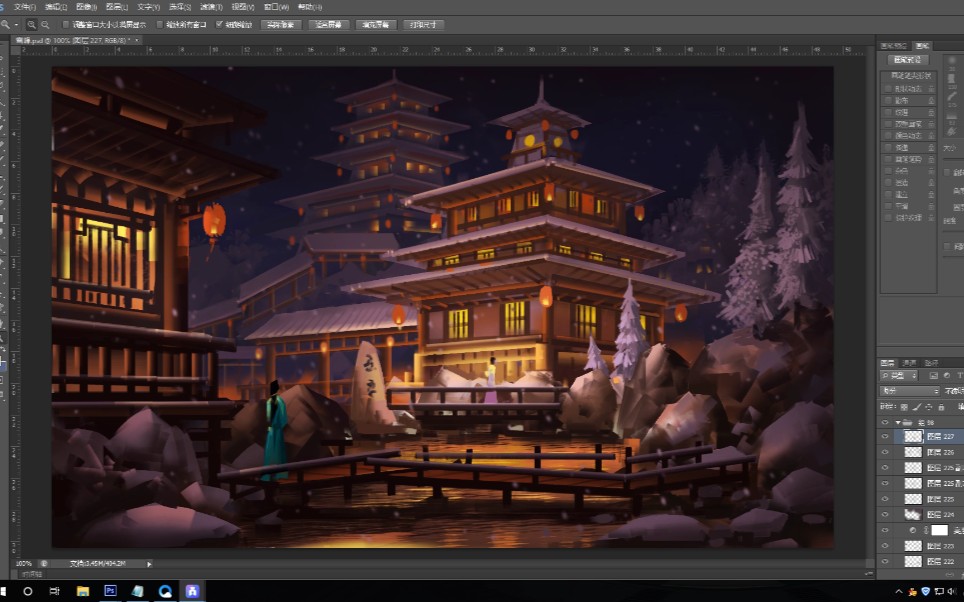The height and width of the screenshot is (602, 964).
Task: Select the white layer mask thumbnail
Action: click(939, 530)
